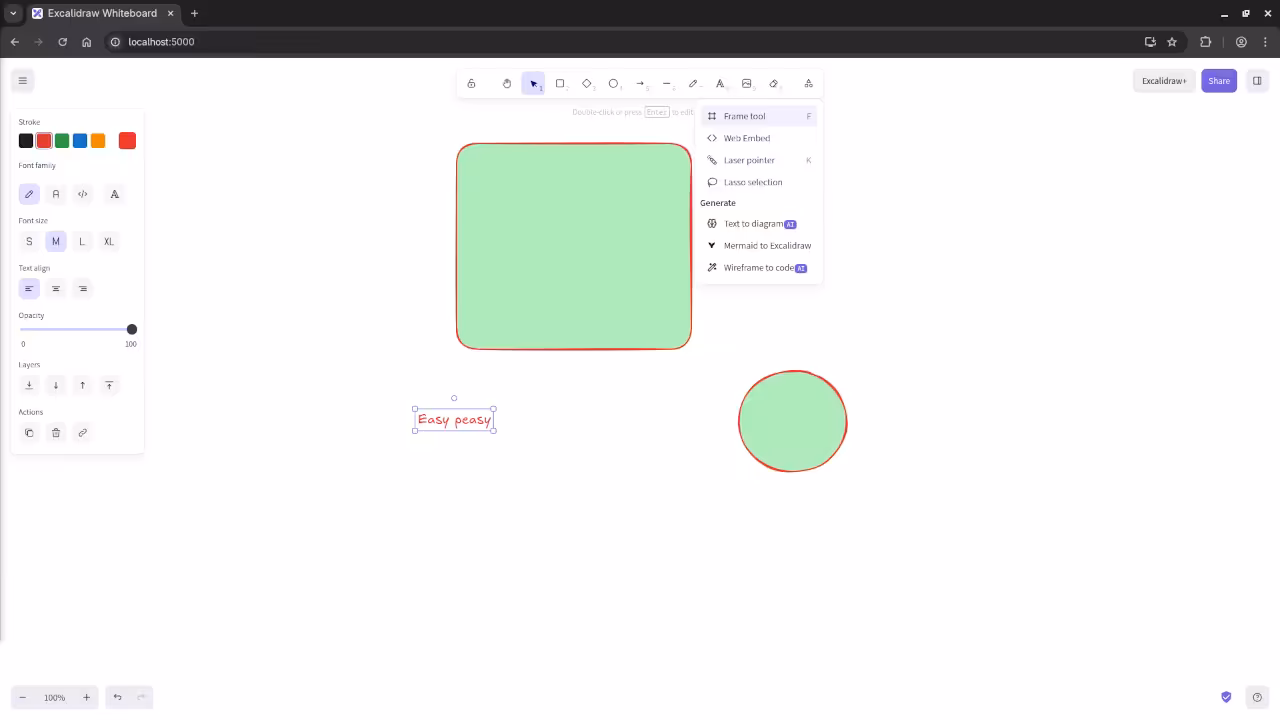Open Mermaid to Excalidraw converter

767,245
